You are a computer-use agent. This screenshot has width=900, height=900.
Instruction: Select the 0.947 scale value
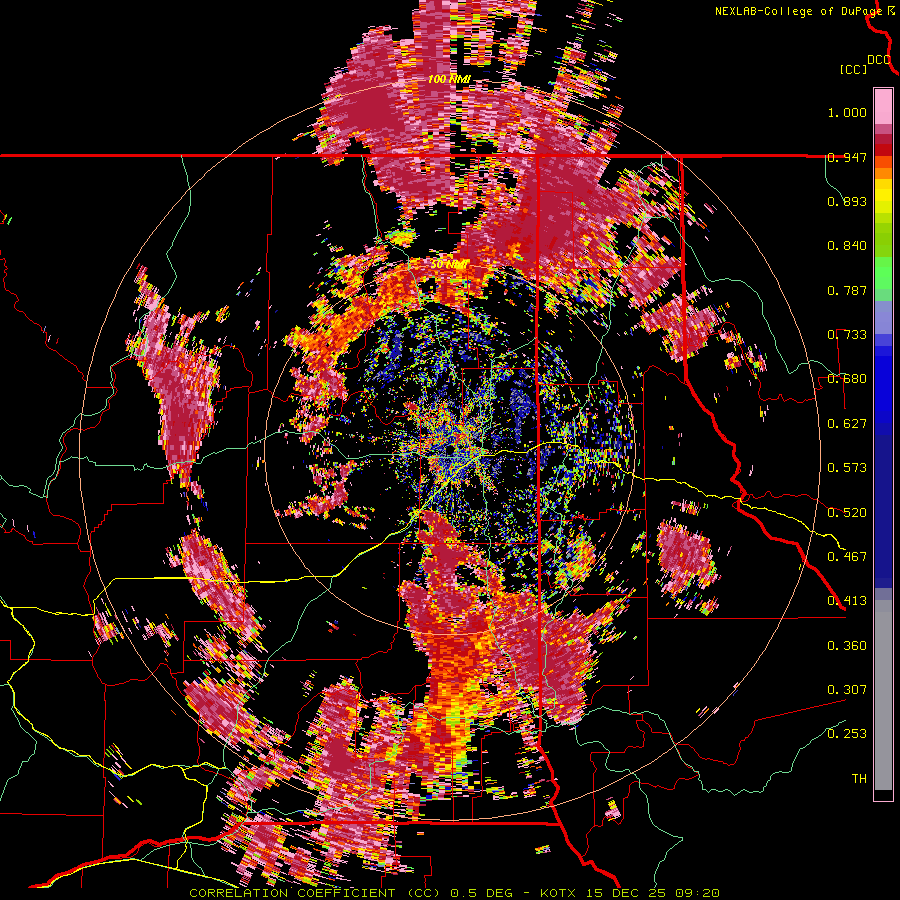pos(847,157)
